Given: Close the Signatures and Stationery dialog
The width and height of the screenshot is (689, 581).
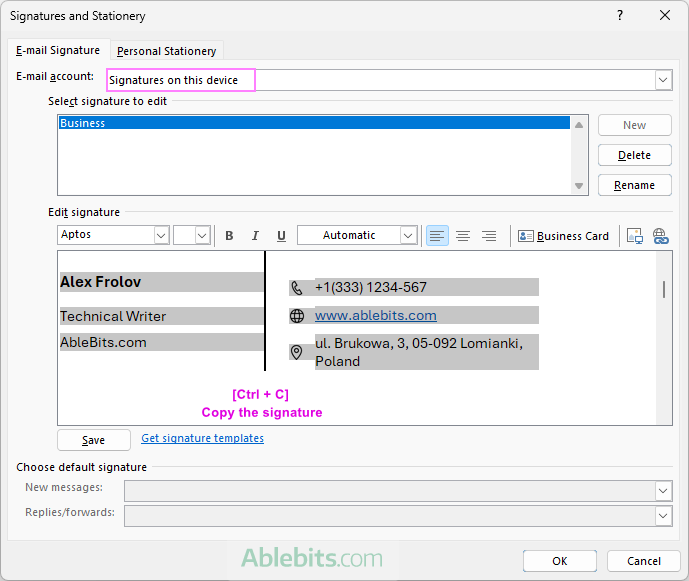Looking at the screenshot, I should point(665,15).
